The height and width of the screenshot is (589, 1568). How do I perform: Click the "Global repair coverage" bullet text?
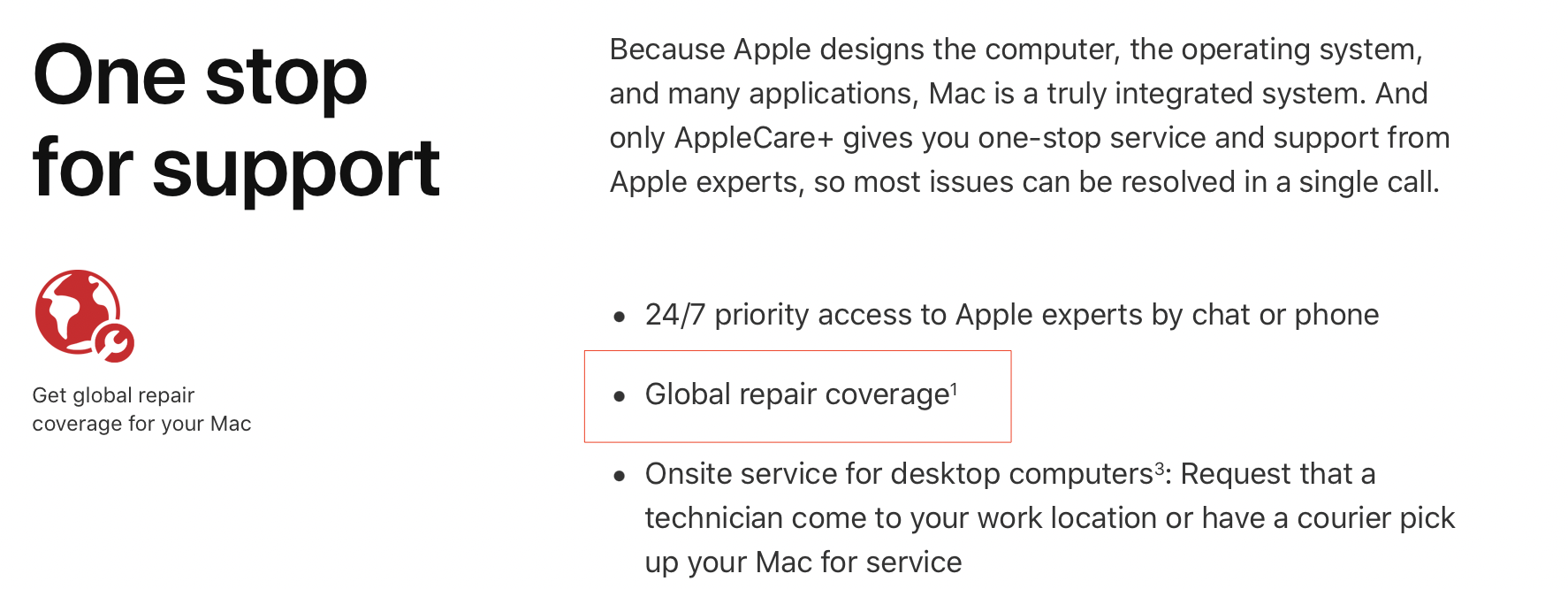pyautogui.click(x=797, y=394)
